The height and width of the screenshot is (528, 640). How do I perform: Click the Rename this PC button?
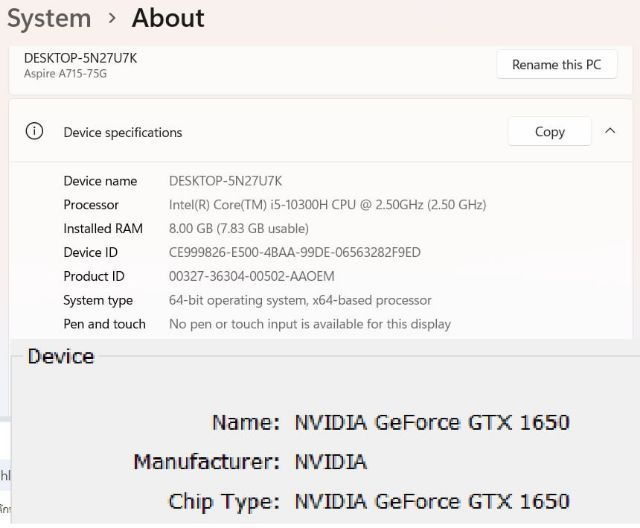[x=556, y=64]
